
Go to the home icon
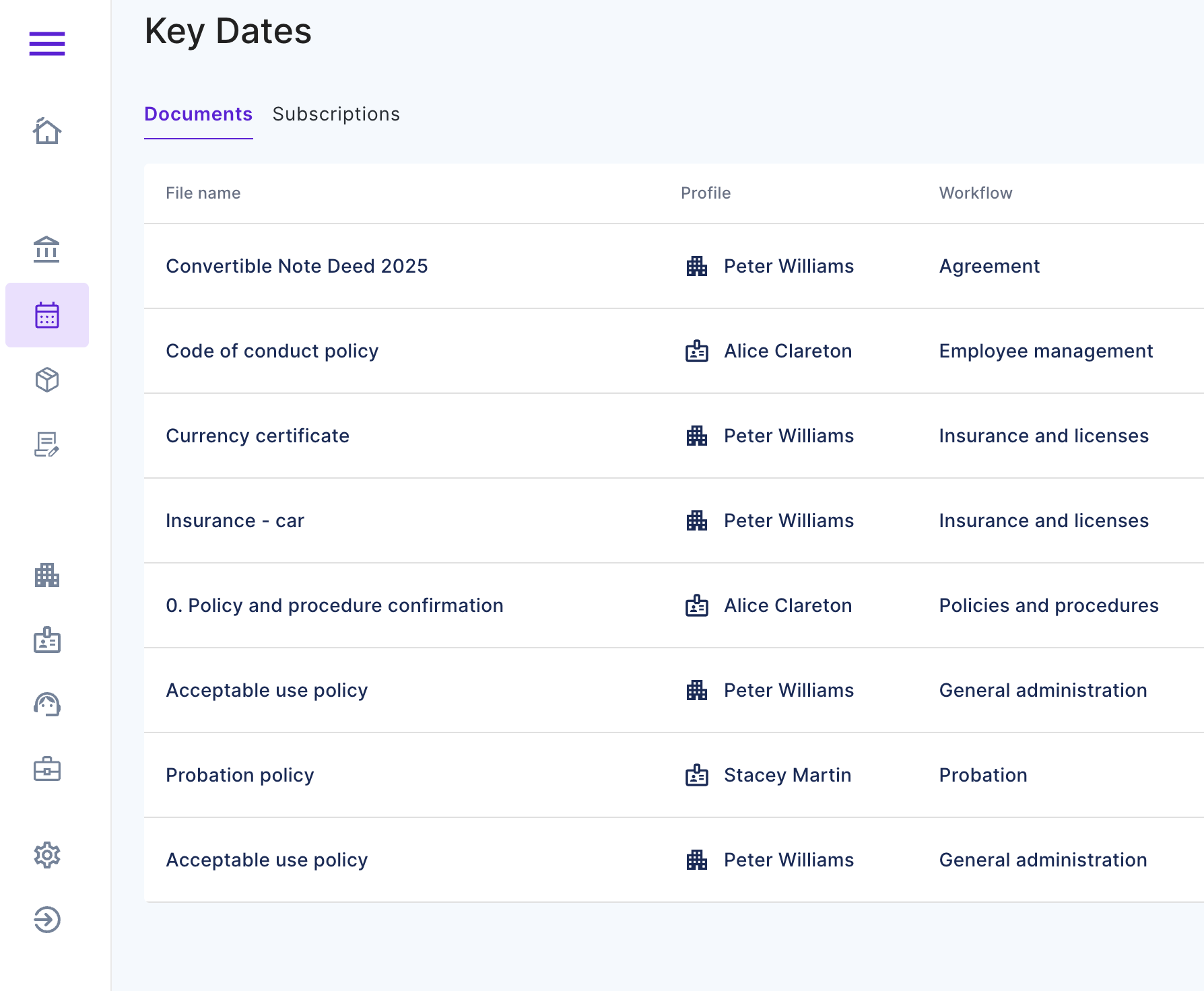tap(47, 131)
